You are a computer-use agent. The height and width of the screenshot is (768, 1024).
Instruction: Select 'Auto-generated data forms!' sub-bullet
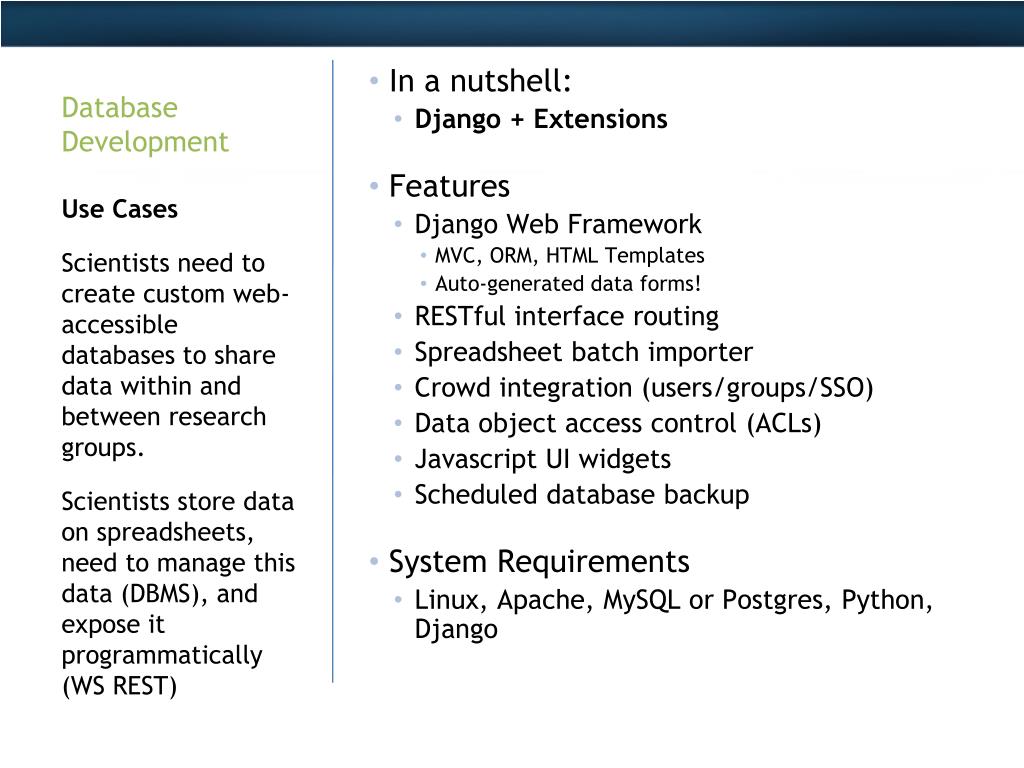coord(568,284)
